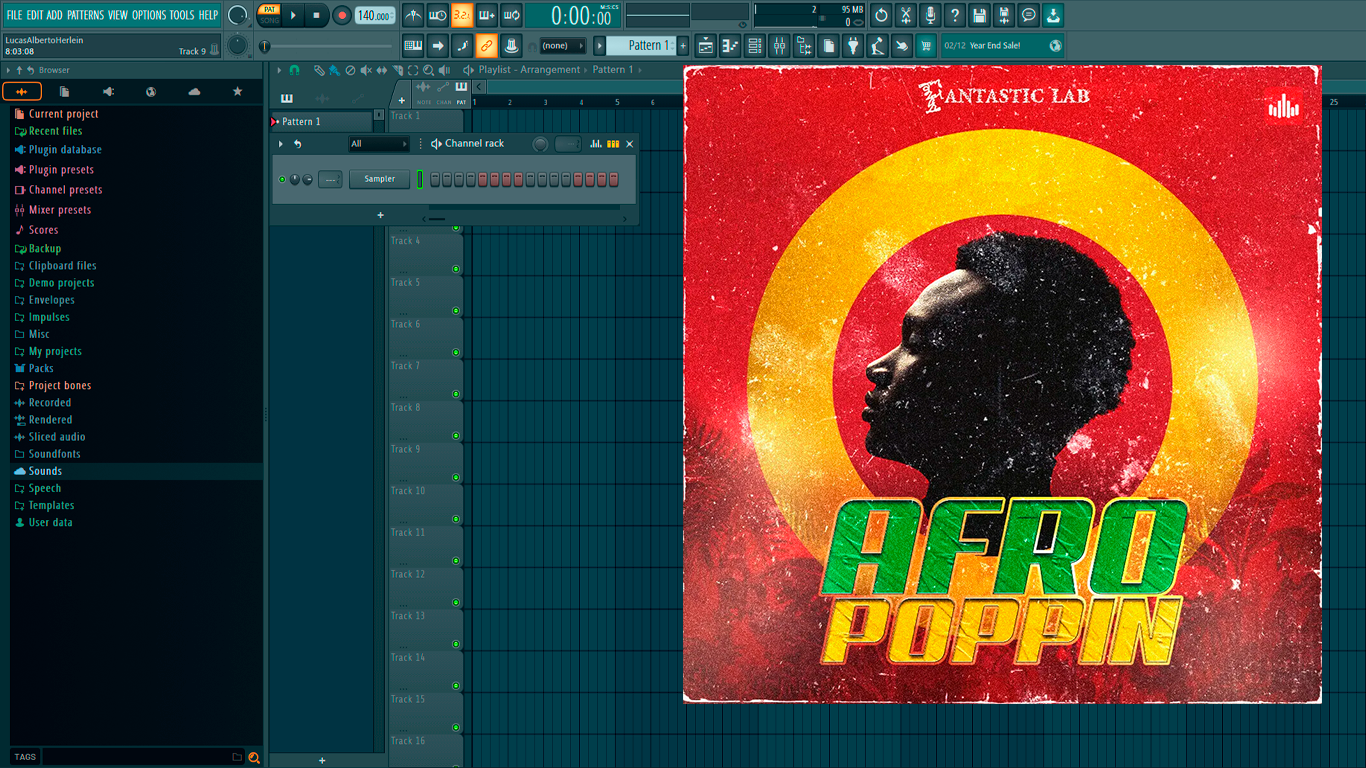The height and width of the screenshot is (768, 1366).
Task: Toggle playlist snap magnet icon
Action: (294, 70)
